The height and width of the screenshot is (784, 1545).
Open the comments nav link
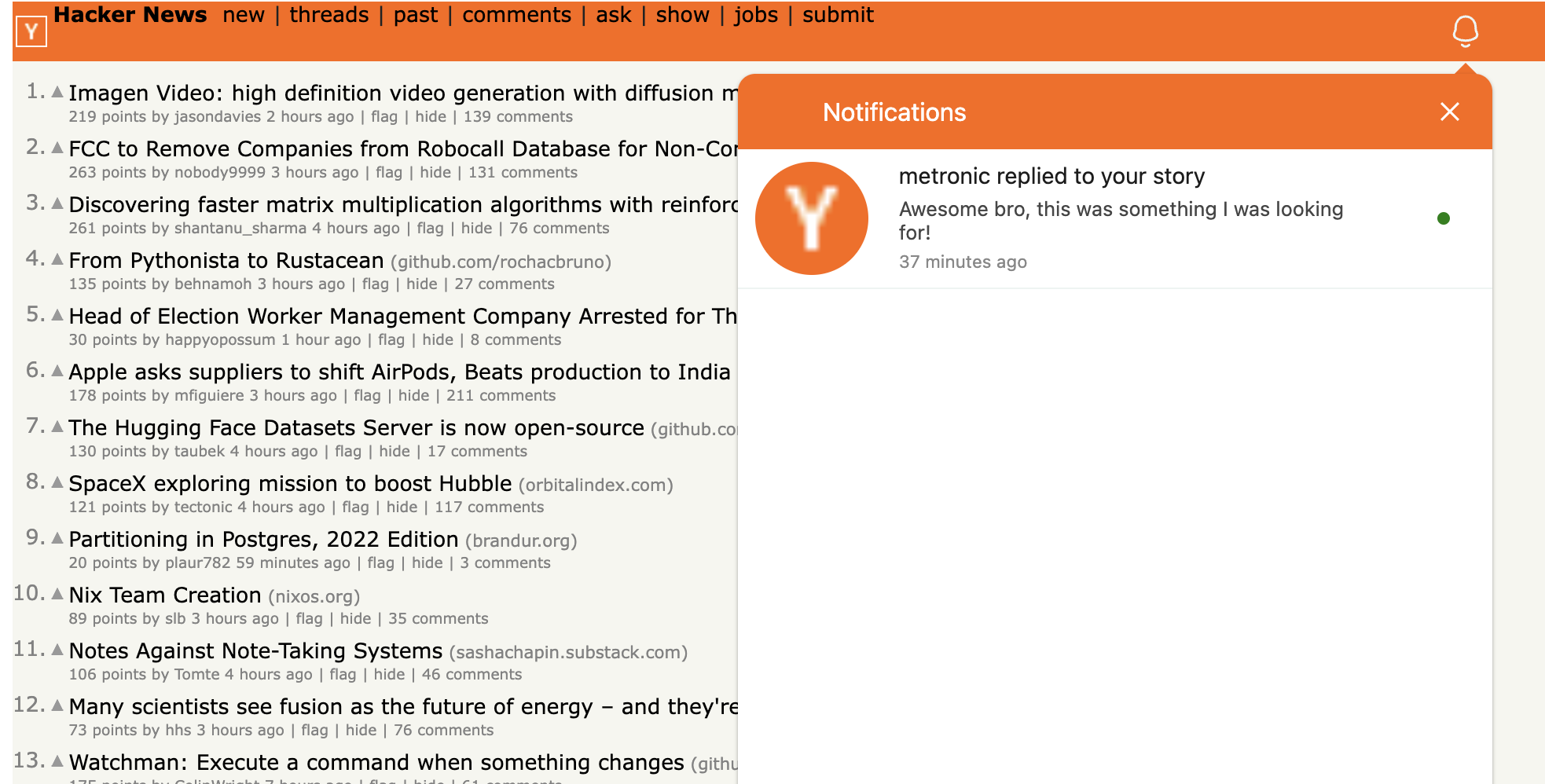tap(516, 15)
